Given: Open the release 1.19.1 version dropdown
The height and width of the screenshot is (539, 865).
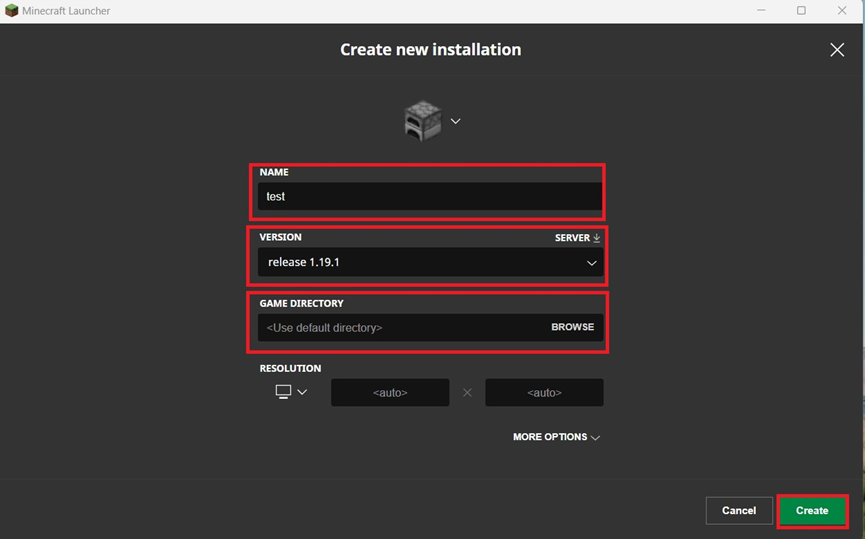Looking at the screenshot, I should tap(430, 262).
